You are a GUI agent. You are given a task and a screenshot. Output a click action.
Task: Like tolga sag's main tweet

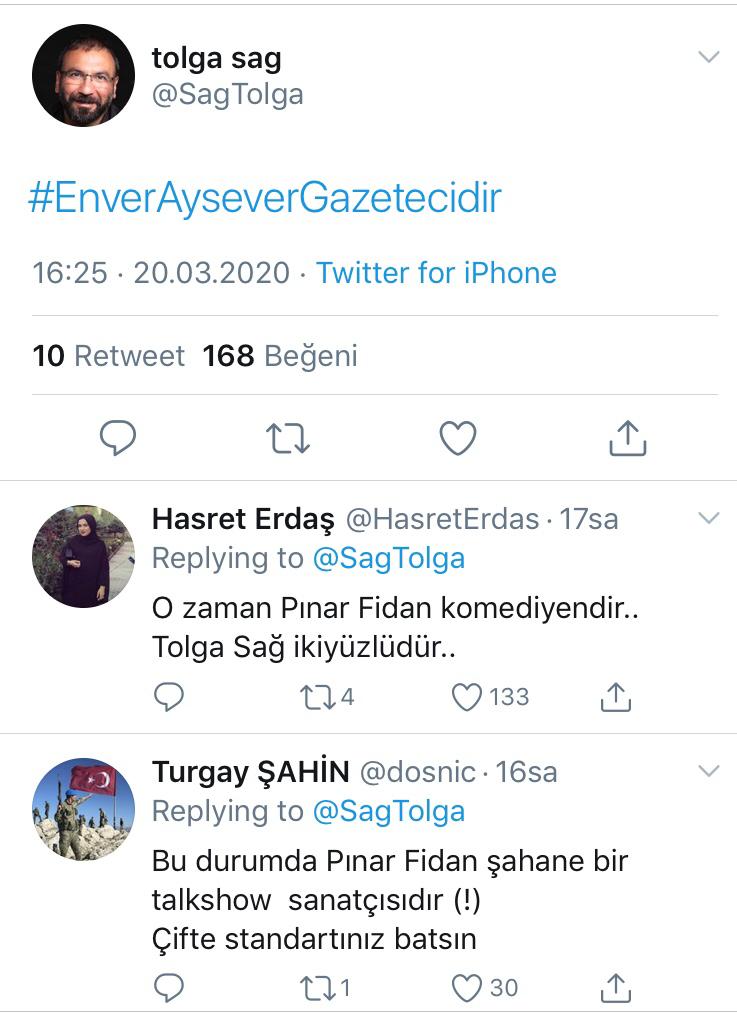click(458, 438)
